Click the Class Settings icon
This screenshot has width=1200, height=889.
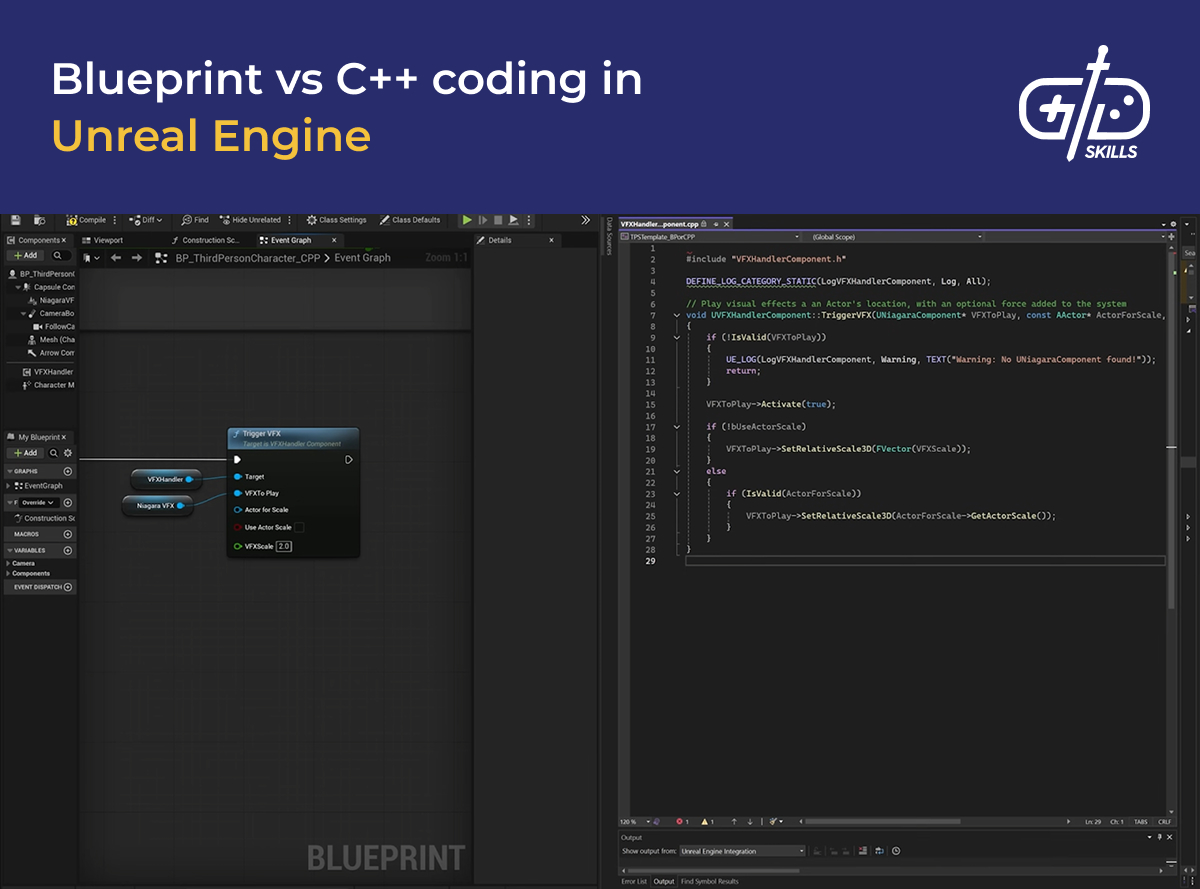click(311, 219)
